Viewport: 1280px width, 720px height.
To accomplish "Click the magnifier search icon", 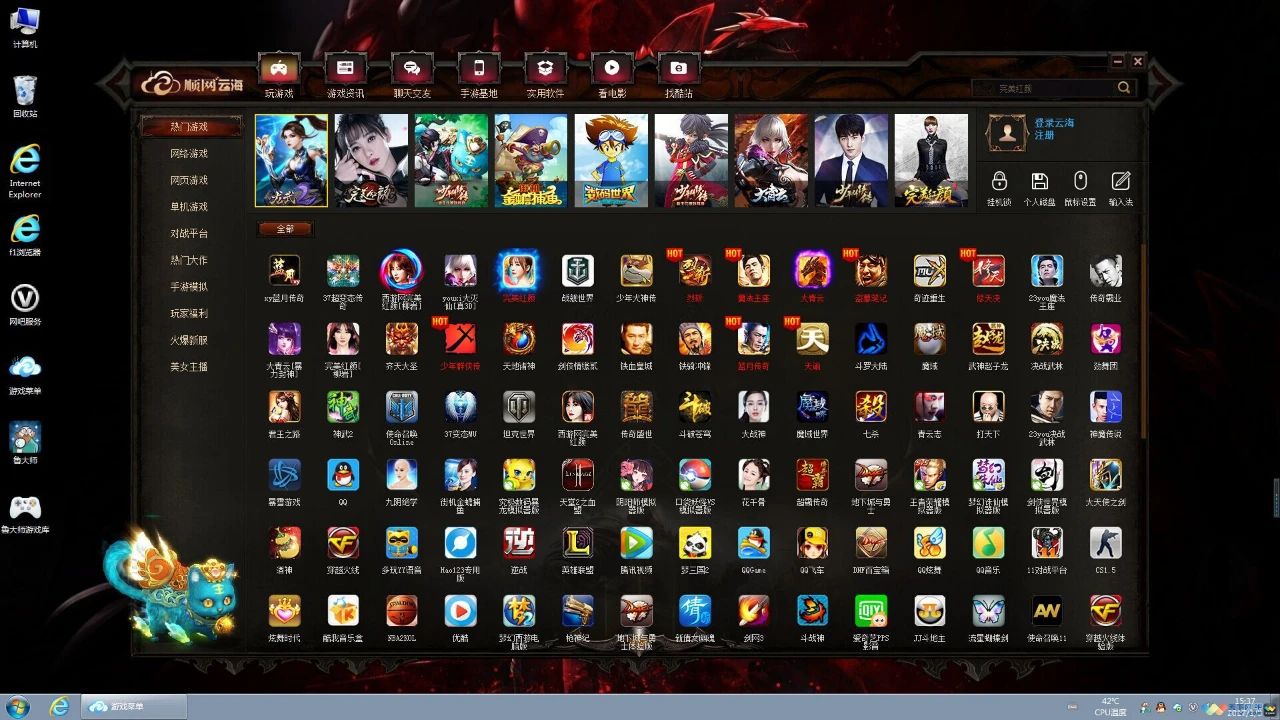I will [x=1125, y=88].
